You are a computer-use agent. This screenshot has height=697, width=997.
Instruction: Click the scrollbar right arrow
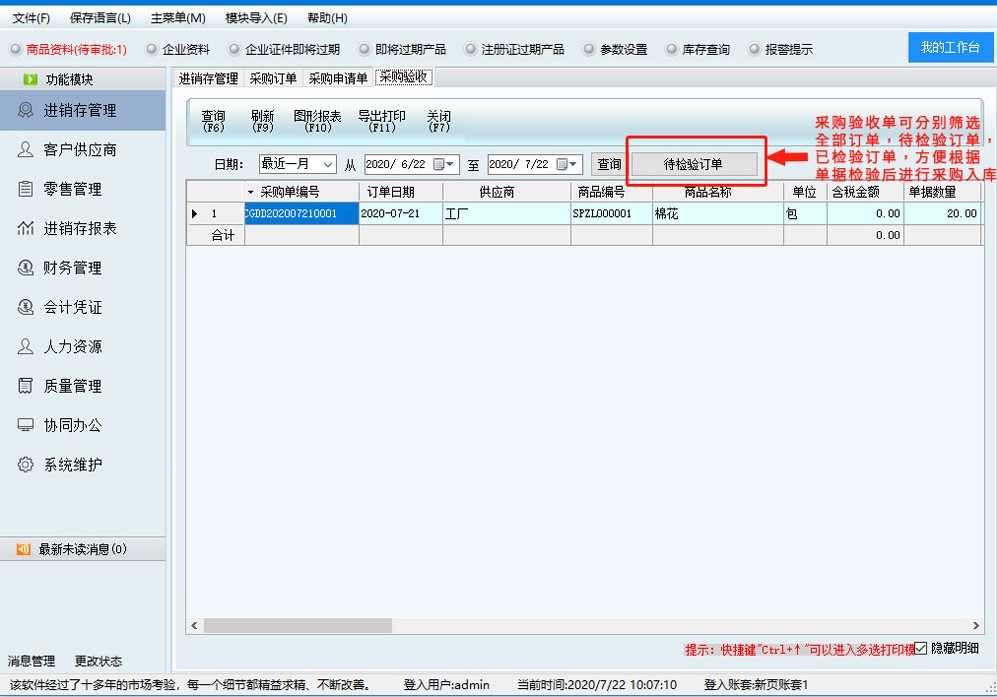(x=975, y=626)
